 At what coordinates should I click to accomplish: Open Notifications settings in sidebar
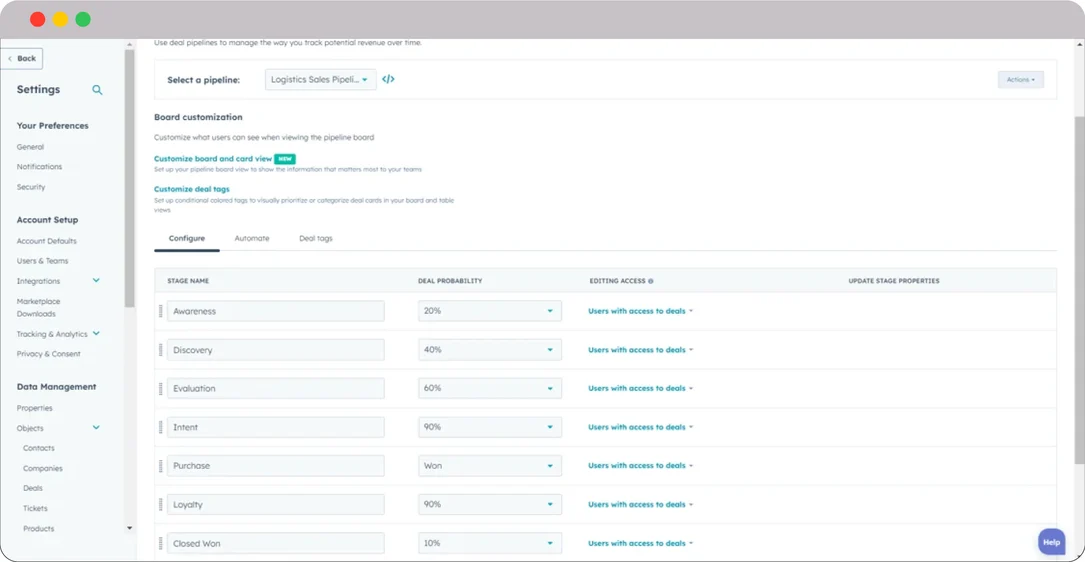39,167
